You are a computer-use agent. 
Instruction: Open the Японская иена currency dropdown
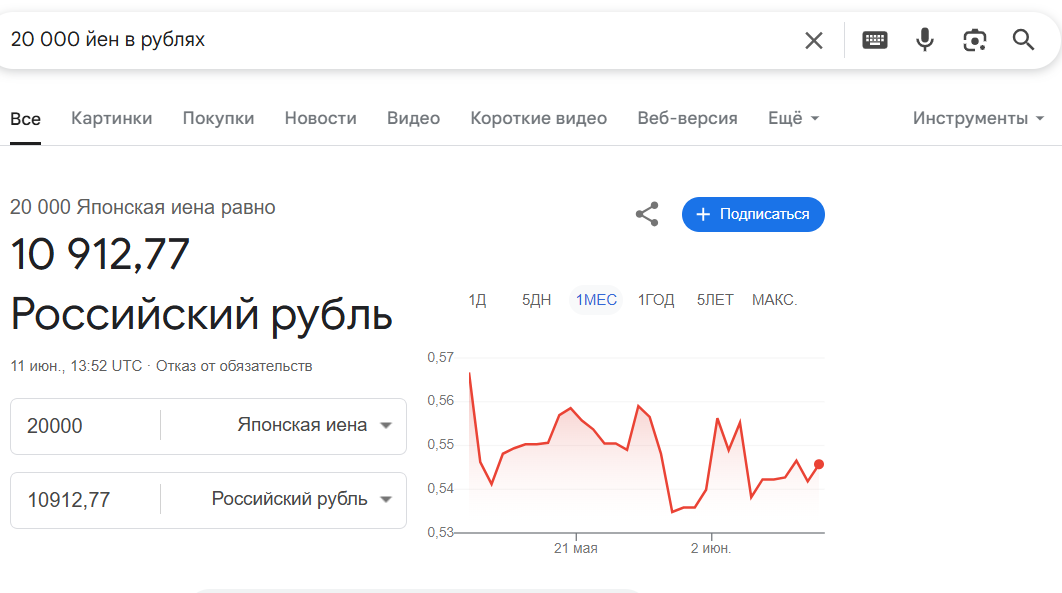tap(314, 425)
